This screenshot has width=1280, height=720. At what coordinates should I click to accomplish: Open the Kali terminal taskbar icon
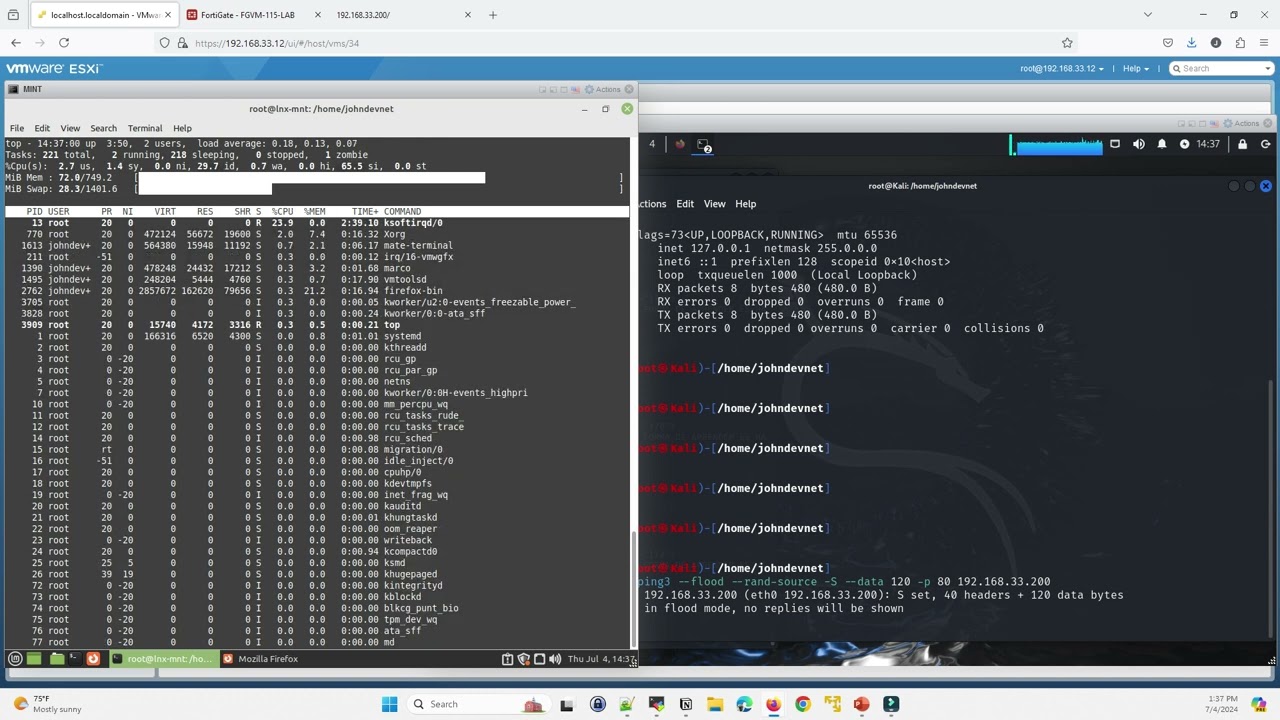pyautogui.click(x=703, y=144)
